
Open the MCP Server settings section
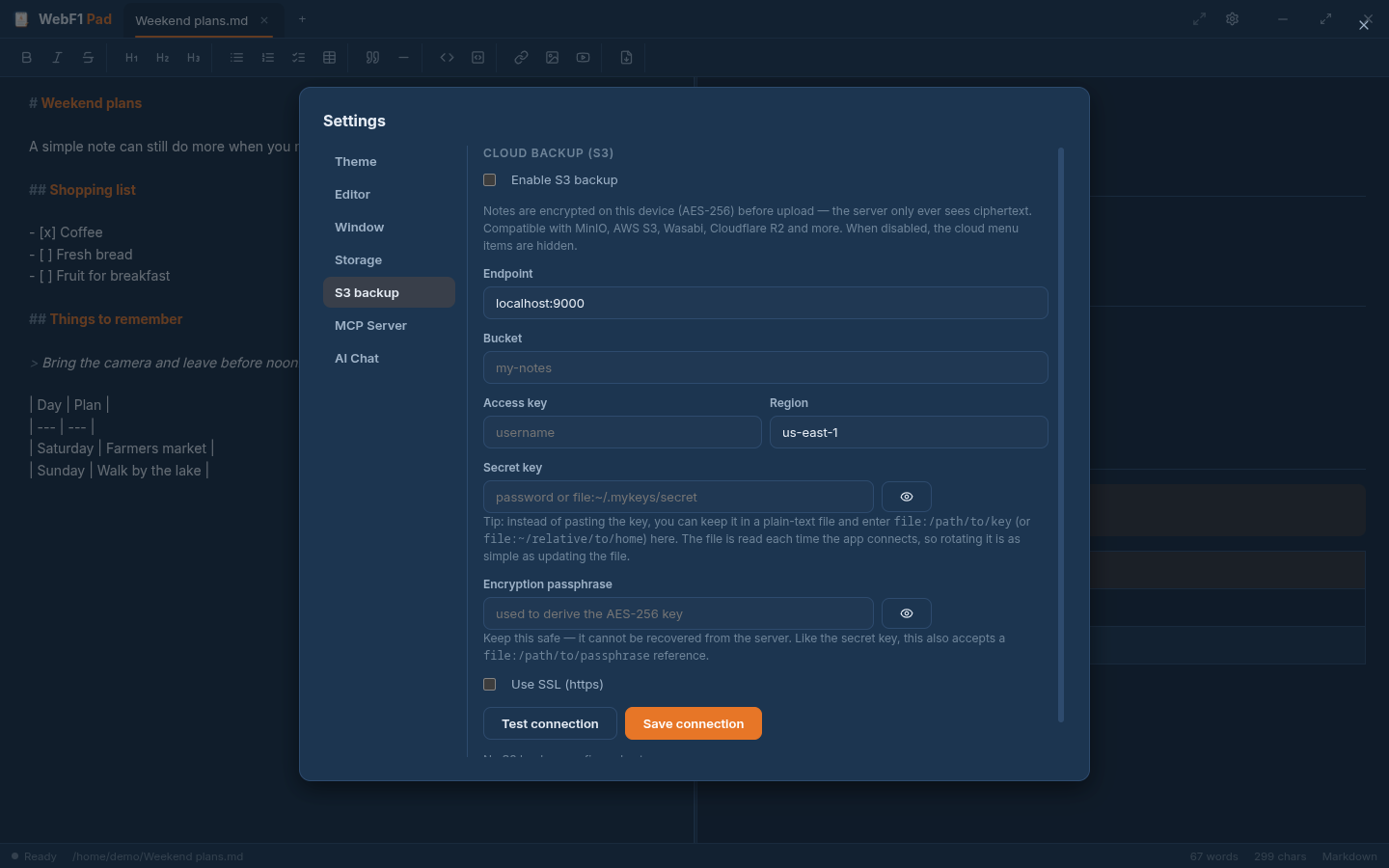point(389,326)
